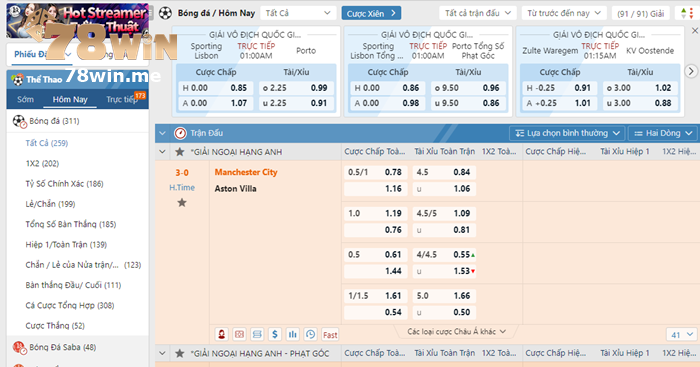Bet over 4/4.5 at odds 0.55

444,254
